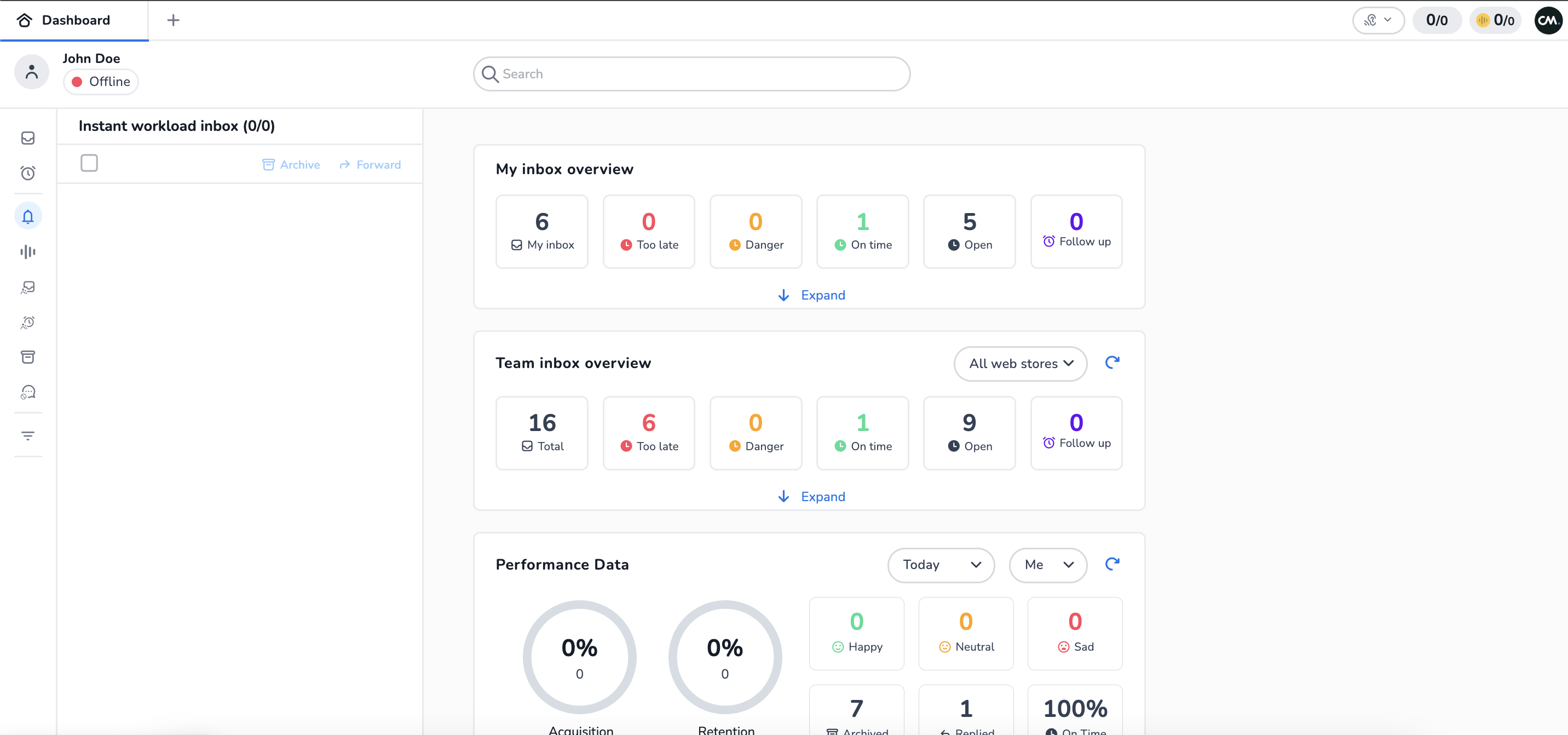Open the voice waveform sidebar icon
Screen dimensions: 1568x735
pyautogui.click(x=28, y=251)
